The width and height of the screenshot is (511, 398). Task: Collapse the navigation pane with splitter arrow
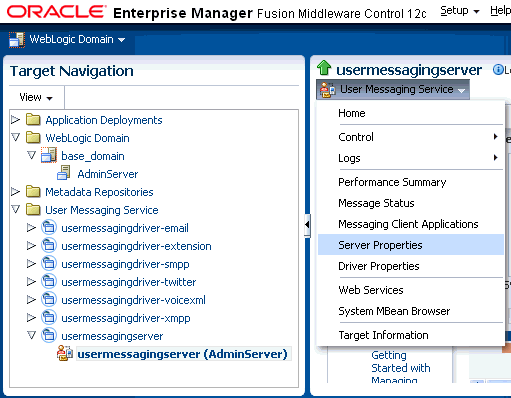pos(307,225)
